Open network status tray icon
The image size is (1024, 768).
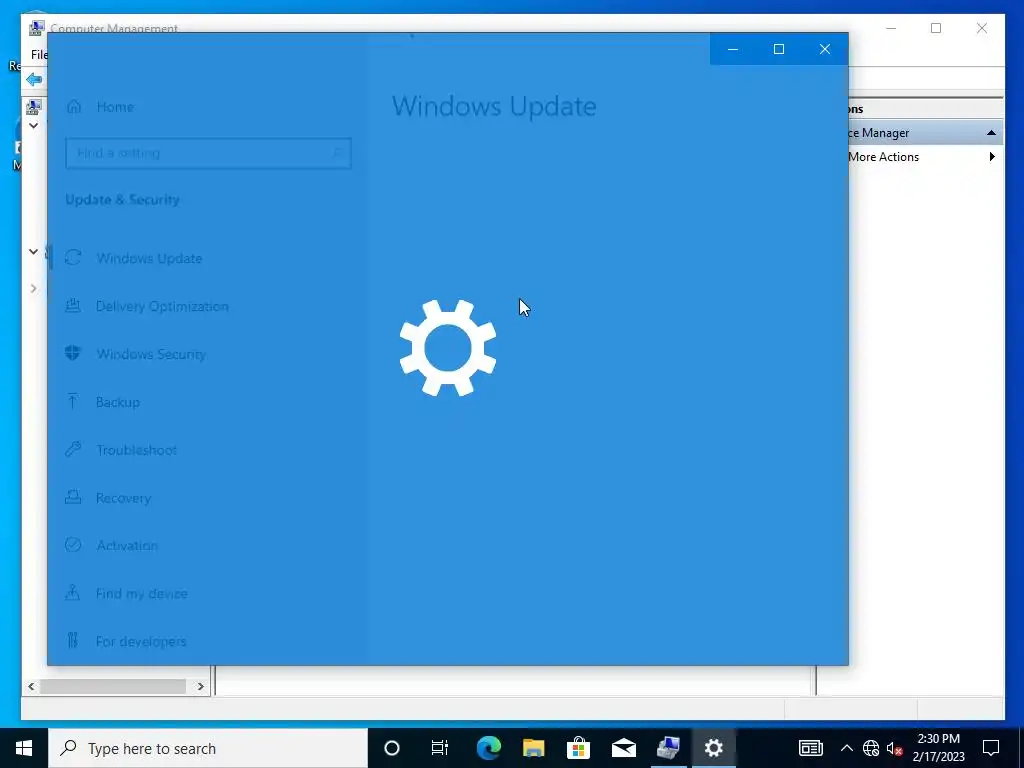pyautogui.click(x=871, y=748)
